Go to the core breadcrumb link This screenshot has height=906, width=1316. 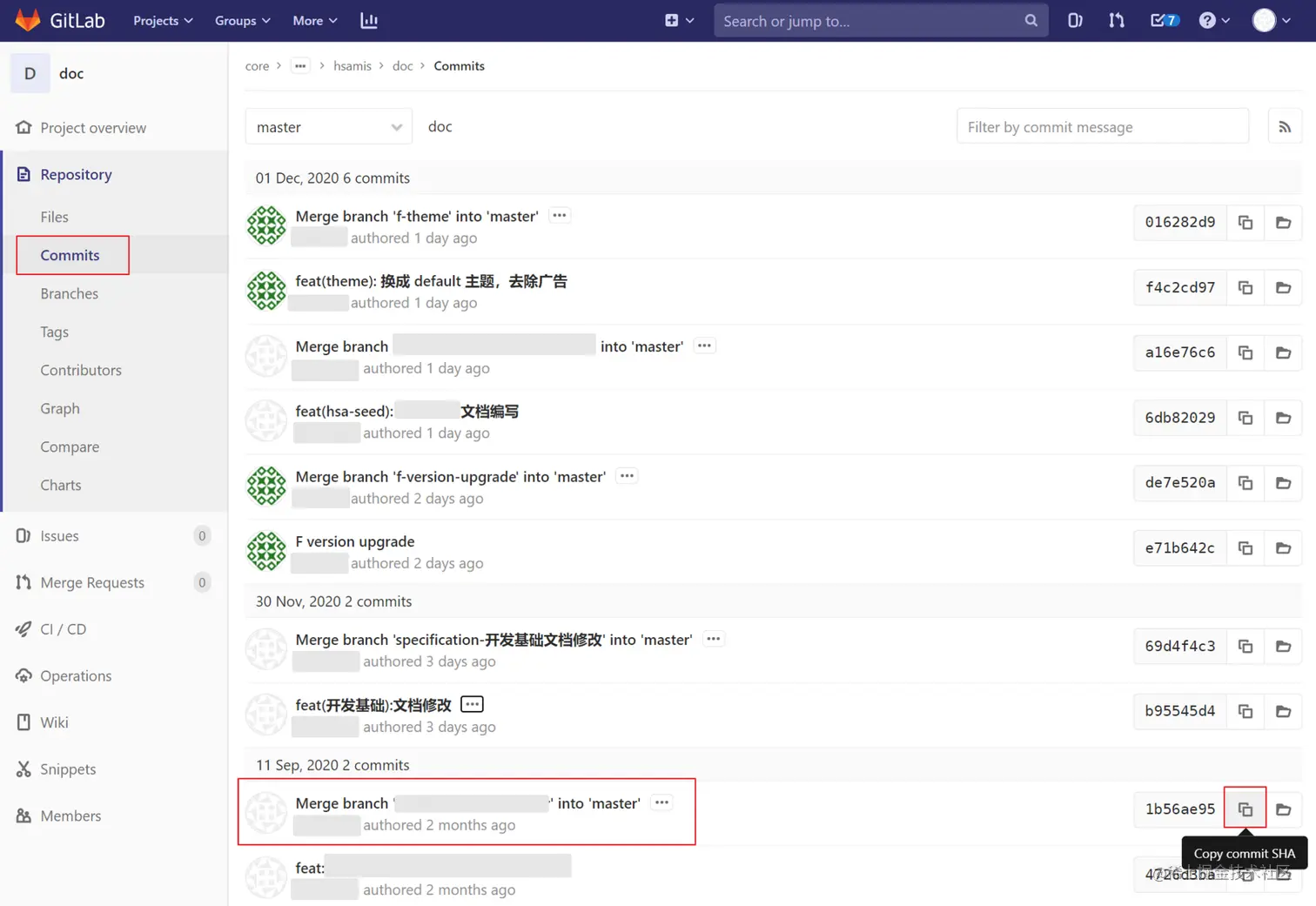click(257, 66)
